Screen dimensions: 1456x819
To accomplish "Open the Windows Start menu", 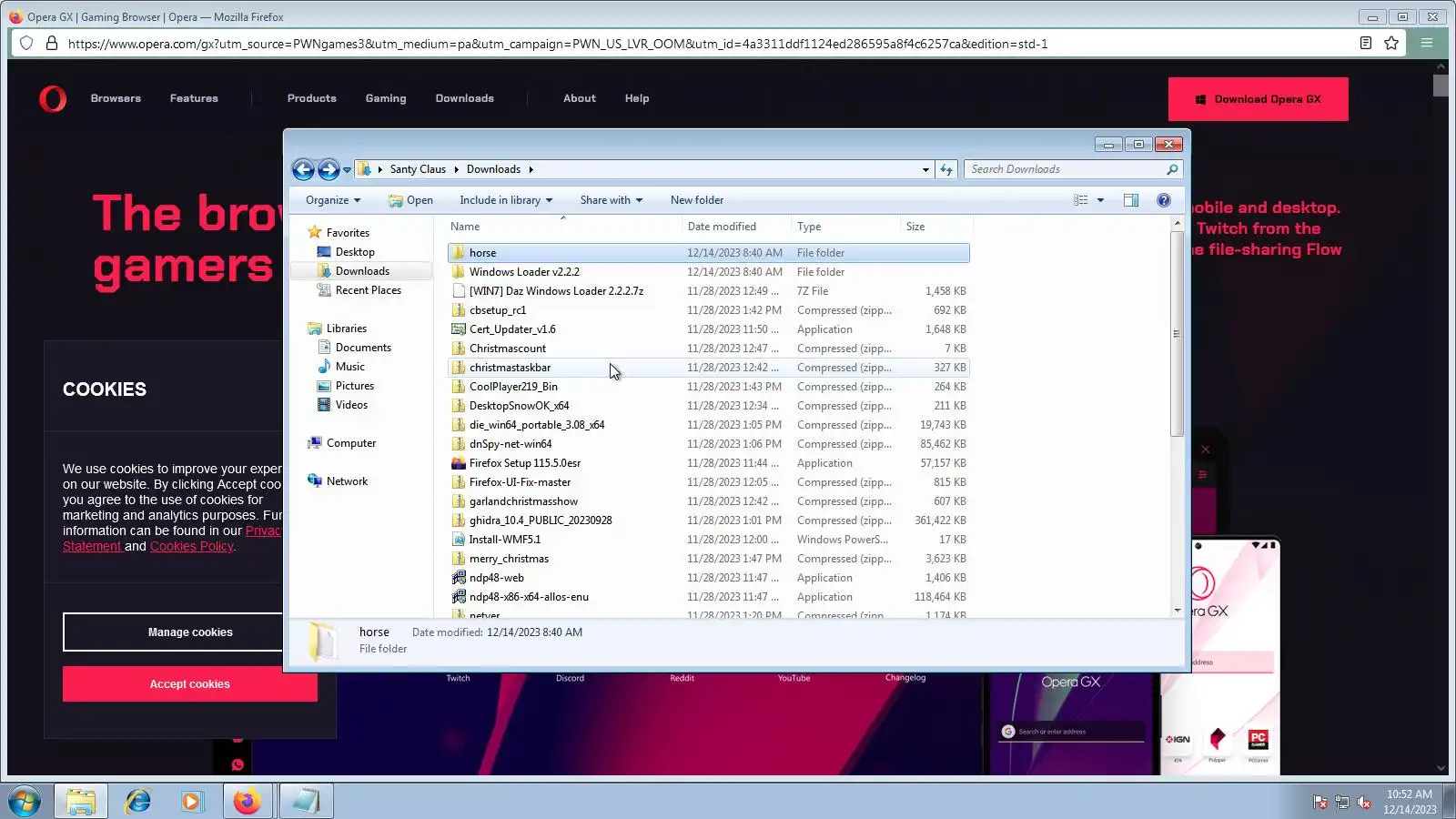I will [25, 802].
